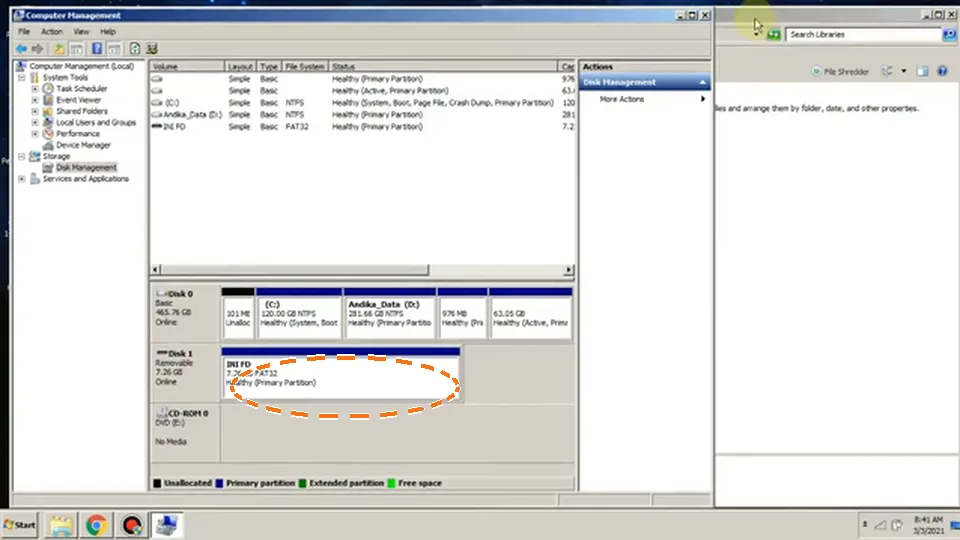Click the Explorer blue help question-mark icon
The width and height of the screenshot is (960, 540).
point(942,72)
